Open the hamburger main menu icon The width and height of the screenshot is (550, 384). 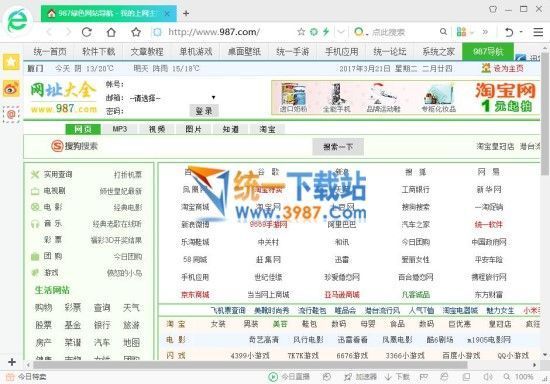click(x=538, y=32)
